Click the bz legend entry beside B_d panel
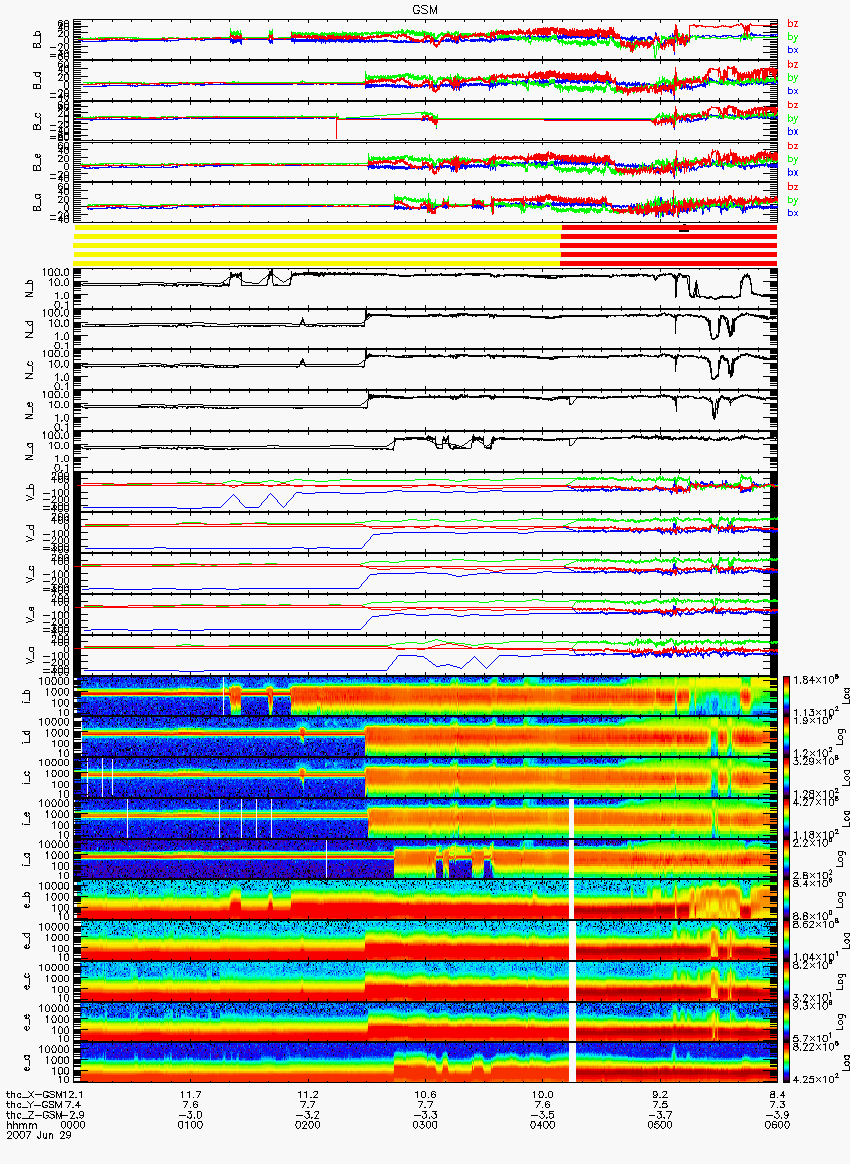This screenshot has height=1164, width=850. coord(792,65)
